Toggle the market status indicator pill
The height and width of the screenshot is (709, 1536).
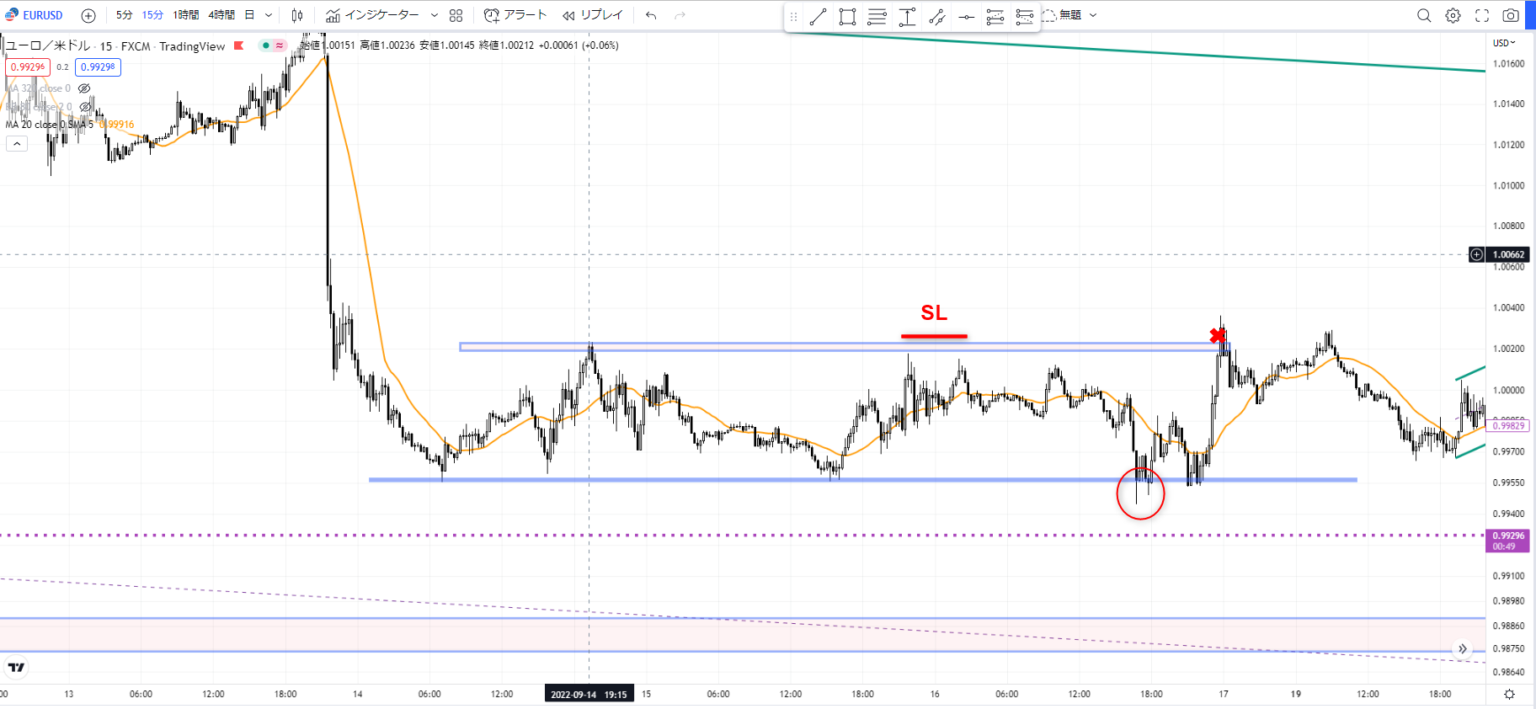coord(271,46)
